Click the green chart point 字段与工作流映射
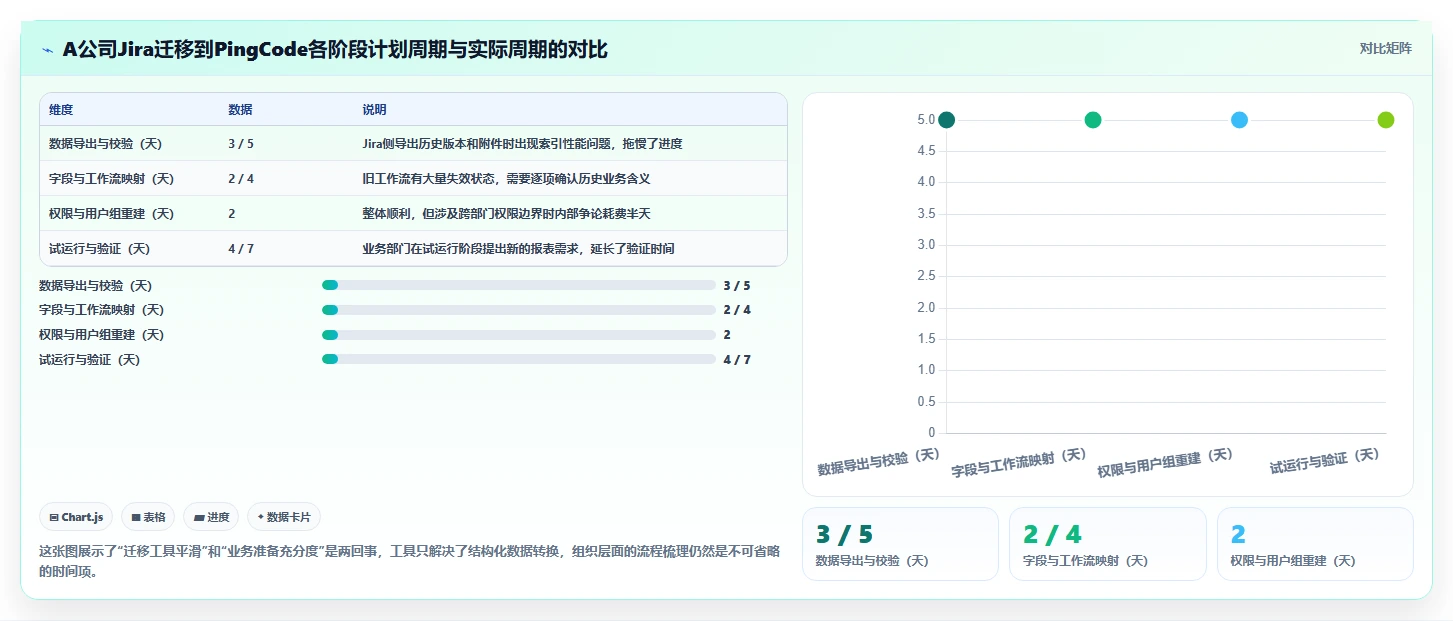Viewport: 1453px width, 621px height. click(1093, 120)
